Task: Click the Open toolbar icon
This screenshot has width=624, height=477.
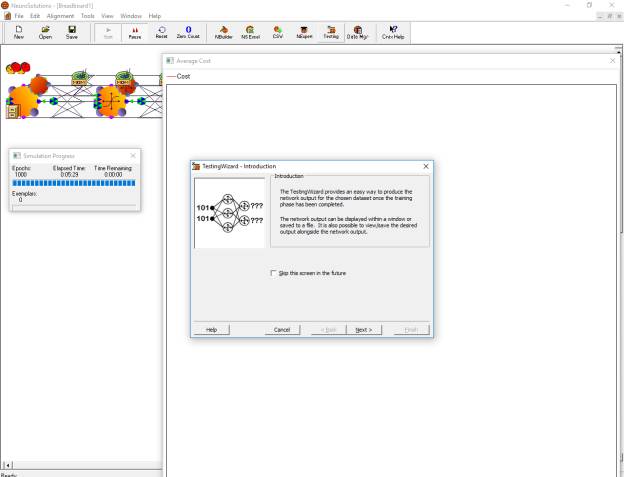Action: coord(45,32)
